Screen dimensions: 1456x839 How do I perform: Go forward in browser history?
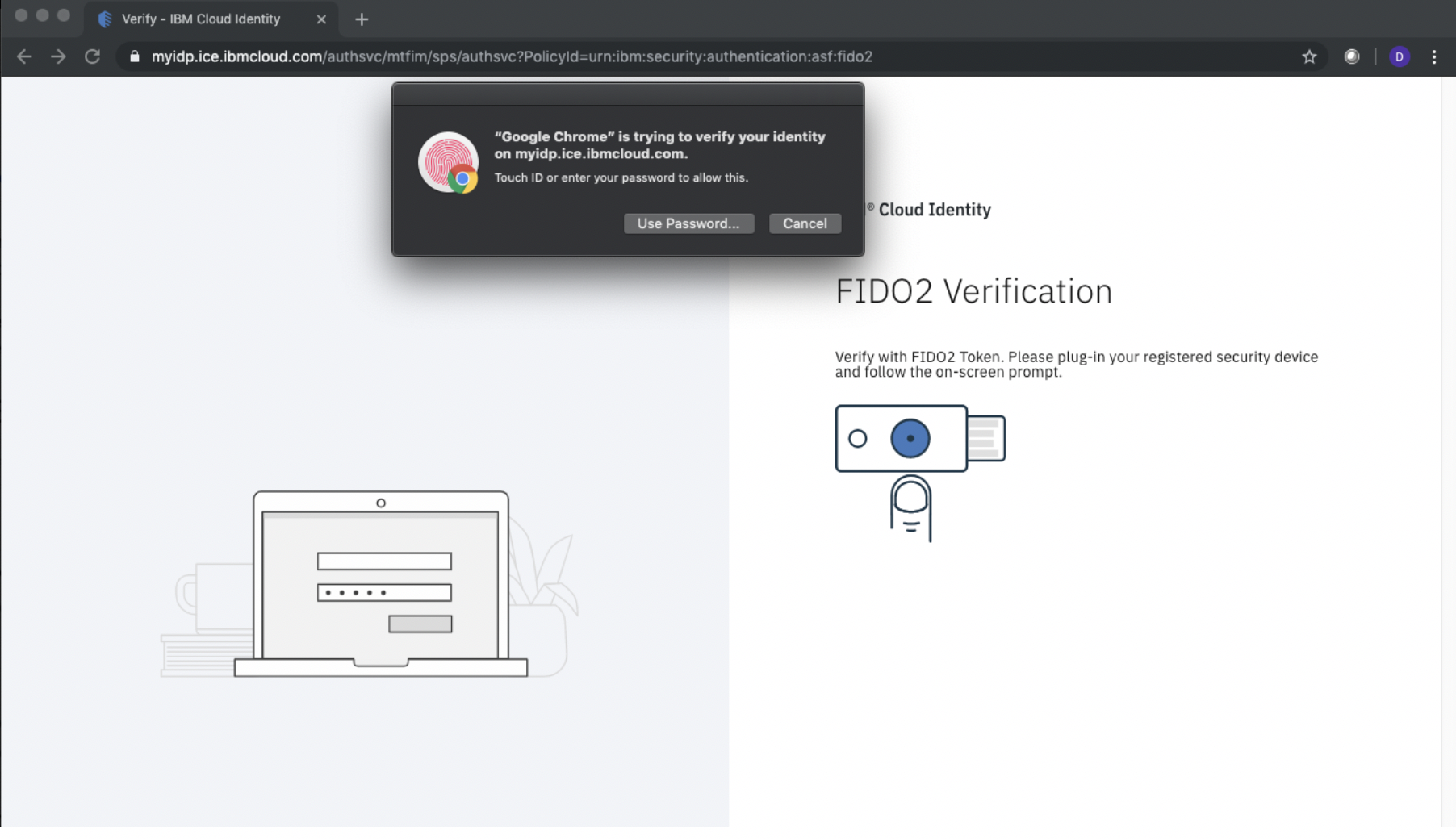[x=58, y=56]
